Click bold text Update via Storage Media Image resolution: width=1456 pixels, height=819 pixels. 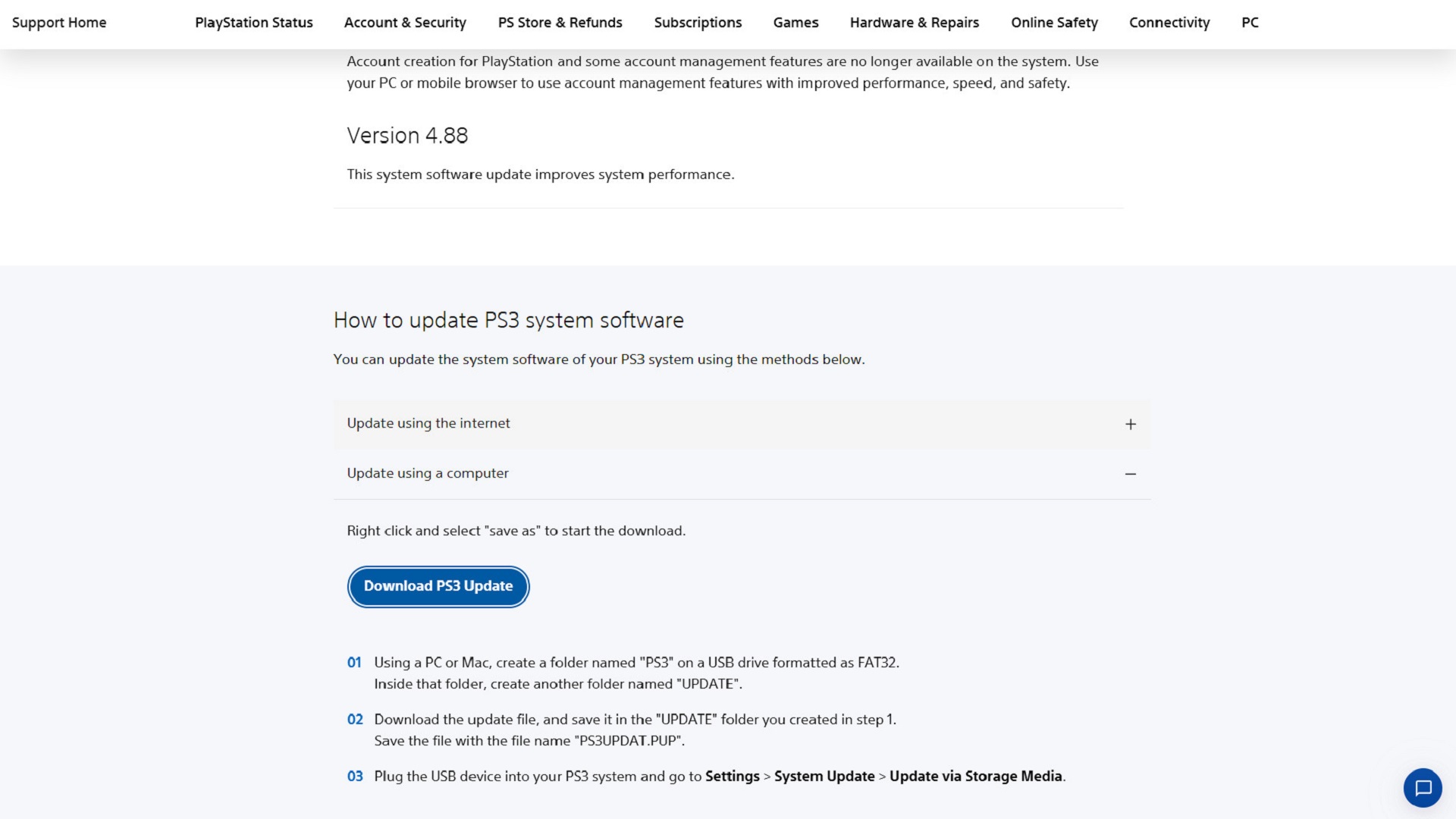click(x=975, y=776)
